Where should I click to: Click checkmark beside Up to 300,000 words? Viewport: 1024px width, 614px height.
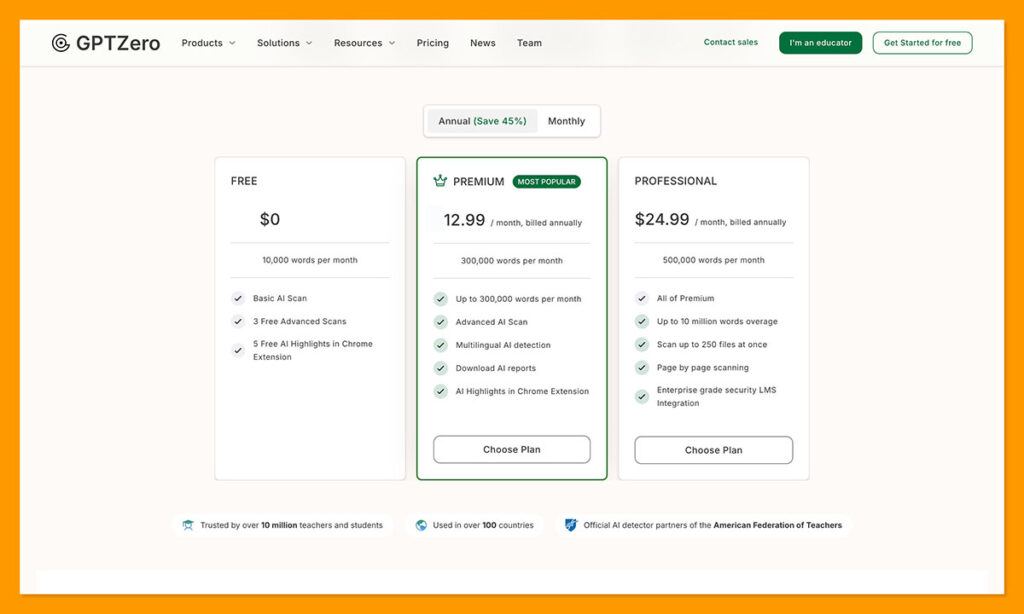click(x=441, y=299)
